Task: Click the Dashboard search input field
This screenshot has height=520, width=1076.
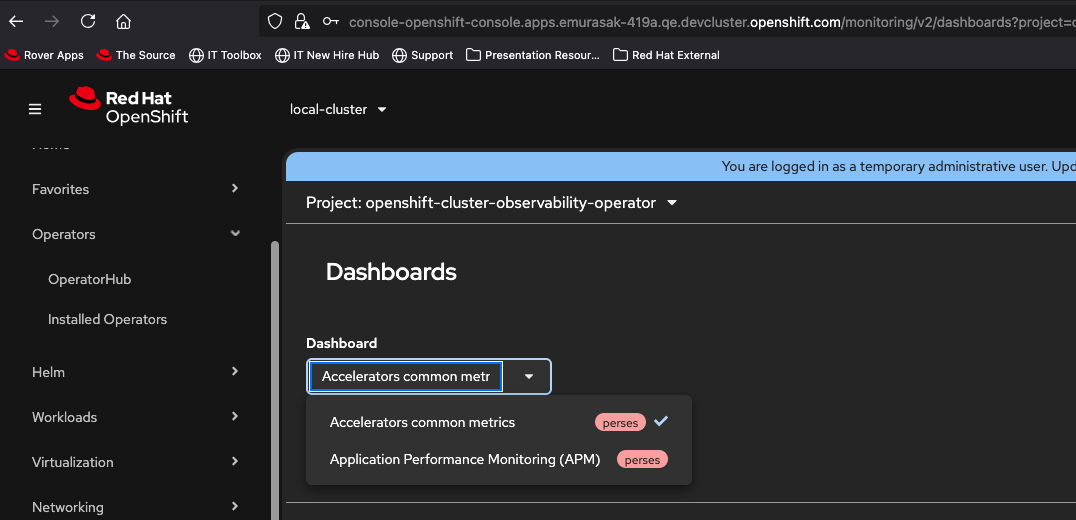Action: pyautogui.click(x=404, y=377)
